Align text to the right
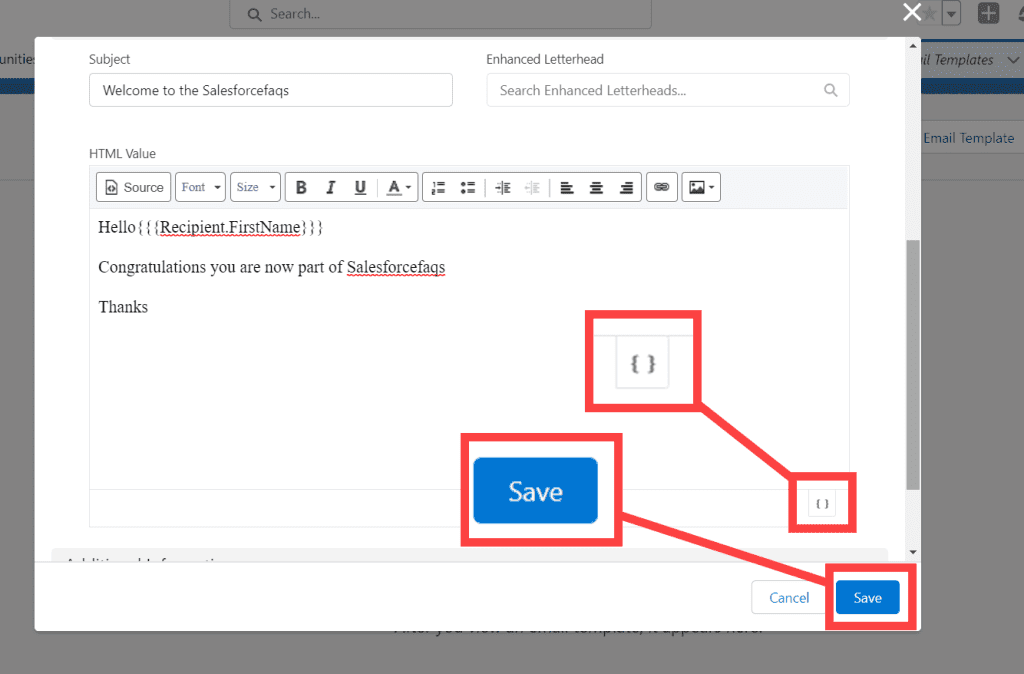Screen dimensions: 1024x674 626,187
